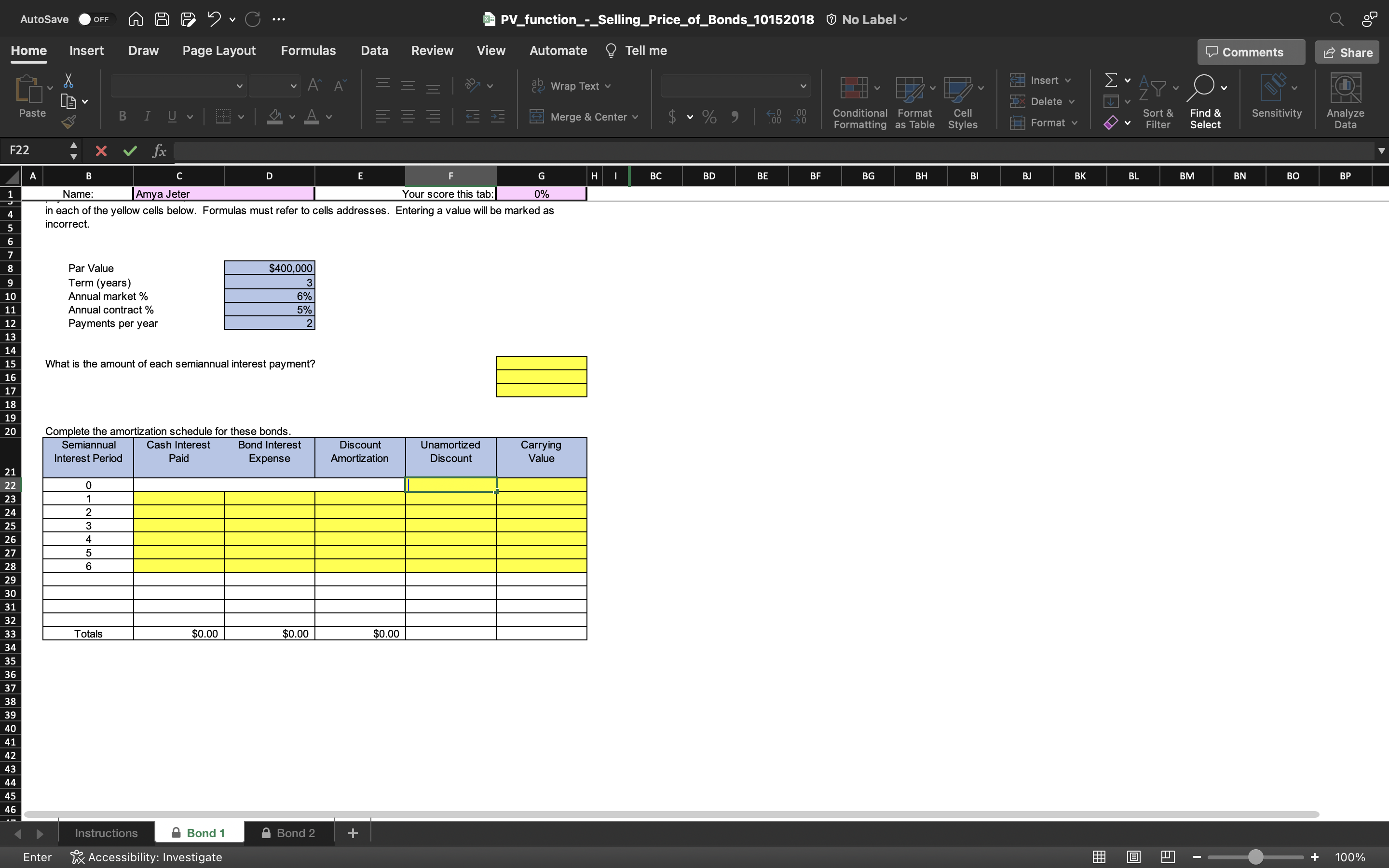Open the Comments panel
The width and height of the screenshot is (1389, 868).
1250,52
